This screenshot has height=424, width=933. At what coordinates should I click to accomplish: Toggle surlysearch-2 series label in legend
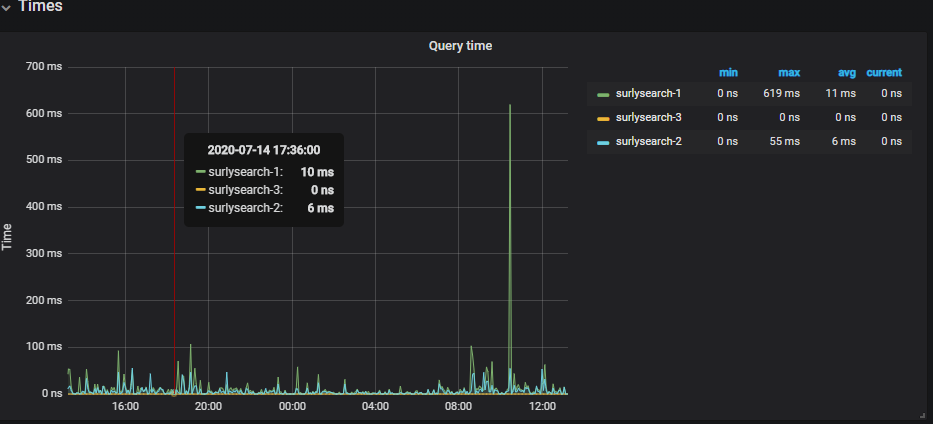point(648,142)
